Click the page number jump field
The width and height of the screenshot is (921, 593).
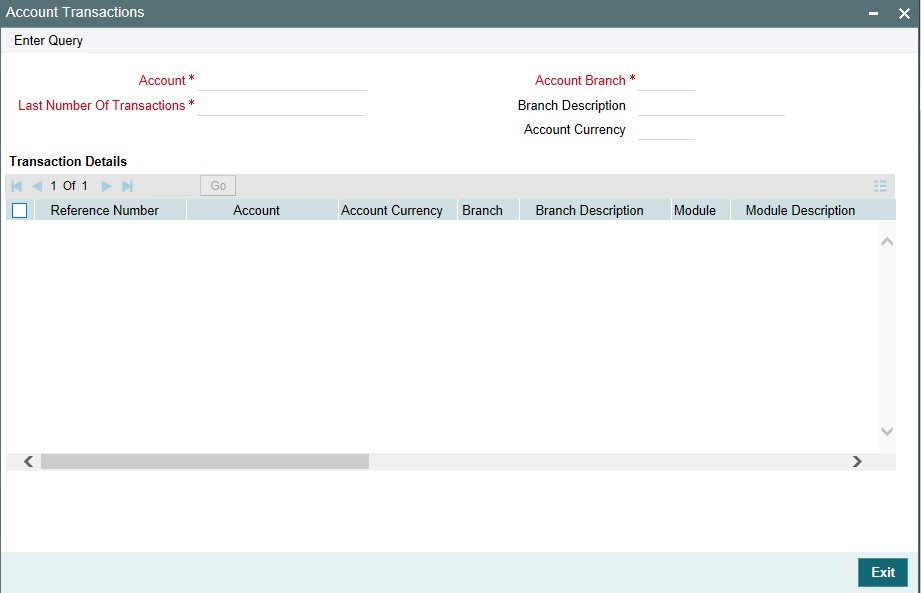point(172,186)
